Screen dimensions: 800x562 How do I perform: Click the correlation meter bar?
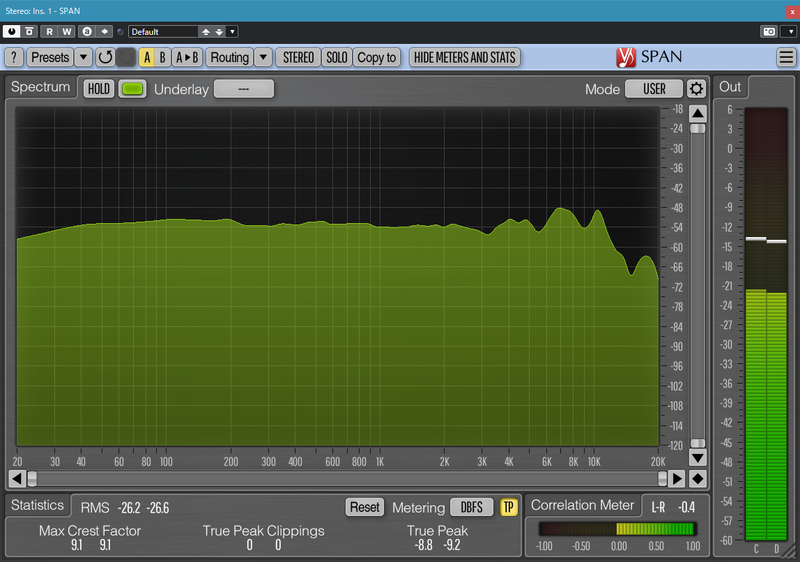click(x=617, y=529)
